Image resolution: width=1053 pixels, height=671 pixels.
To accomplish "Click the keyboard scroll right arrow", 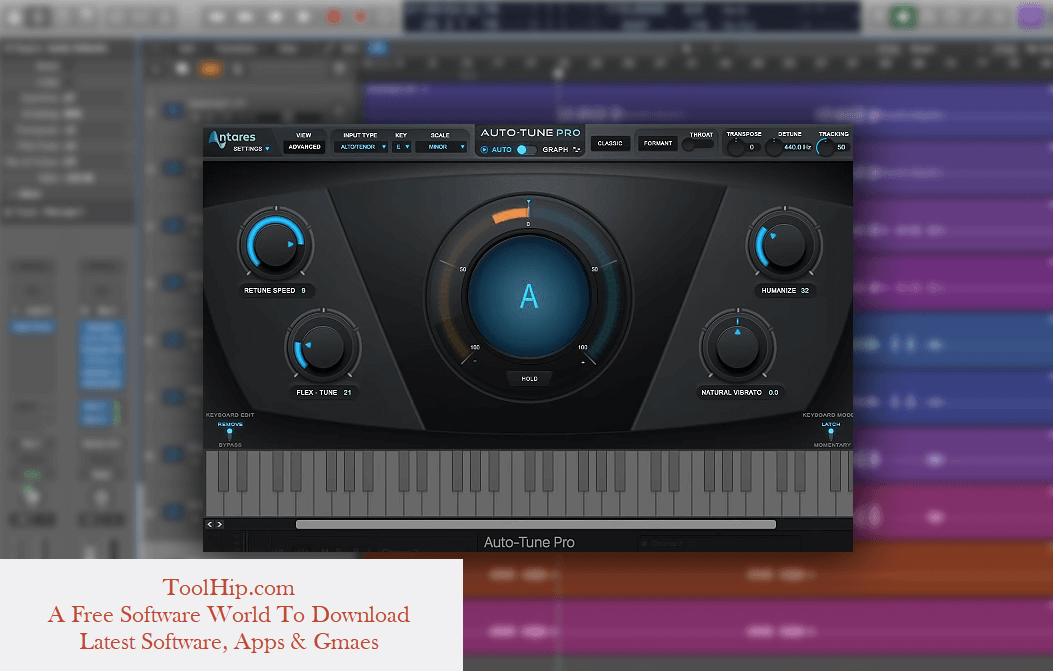I will [220, 525].
